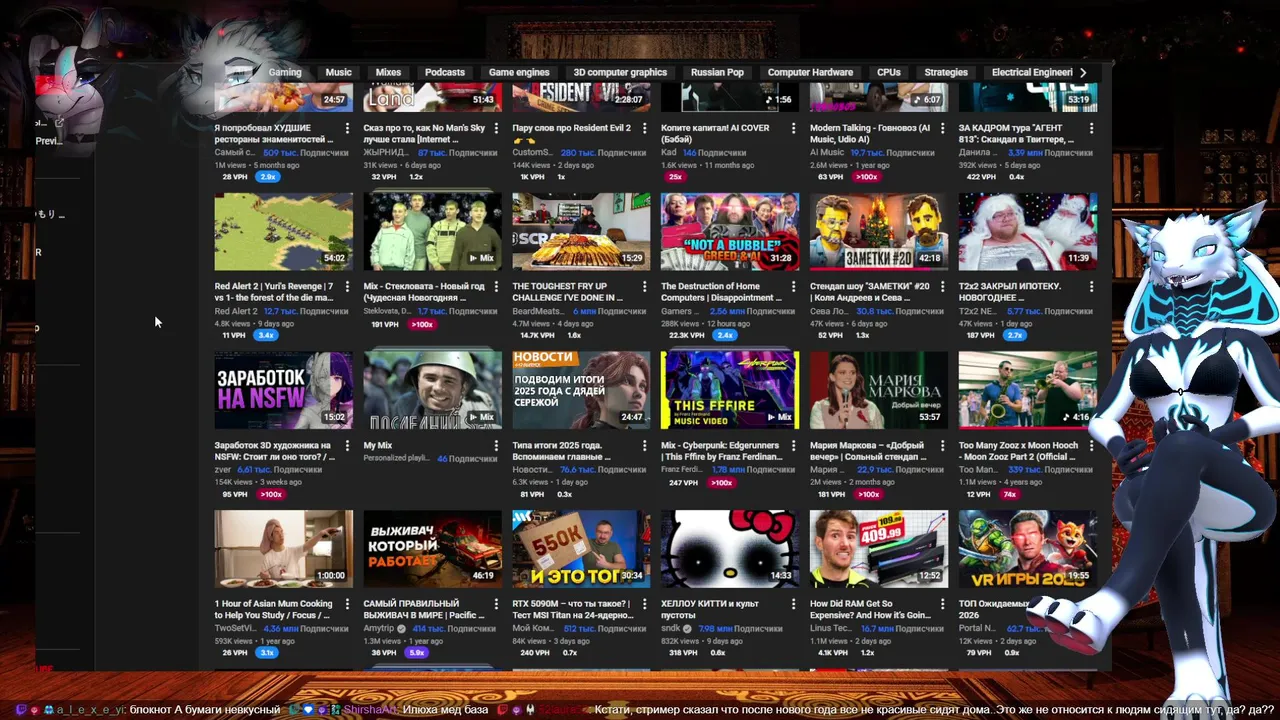Play the NOT A BUBBLE thumbnail video
Viewport: 1280px width, 720px height.
tap(730, 232)
